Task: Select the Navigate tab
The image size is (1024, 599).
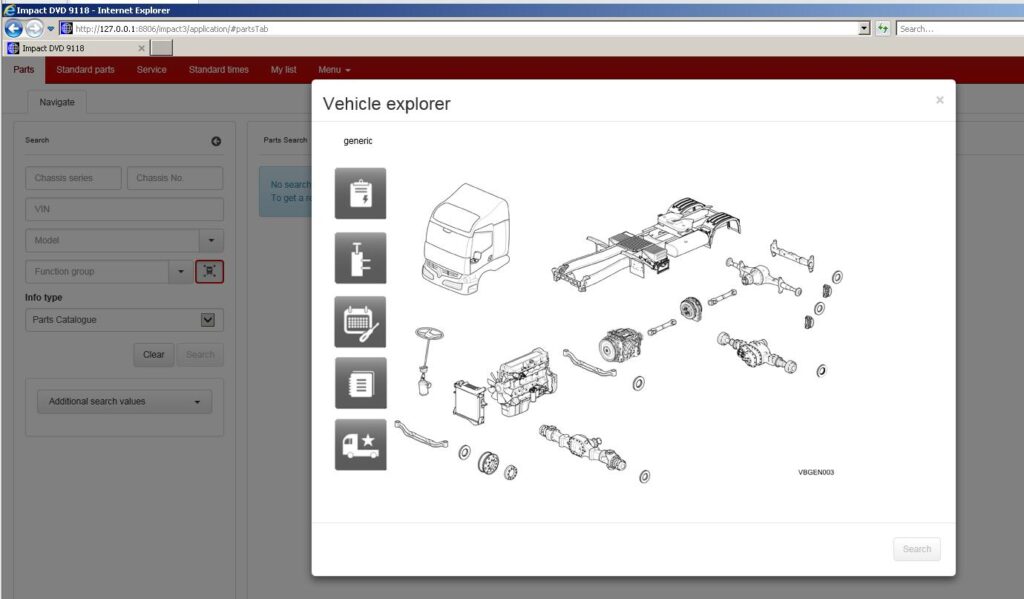Action: point(56,101)
